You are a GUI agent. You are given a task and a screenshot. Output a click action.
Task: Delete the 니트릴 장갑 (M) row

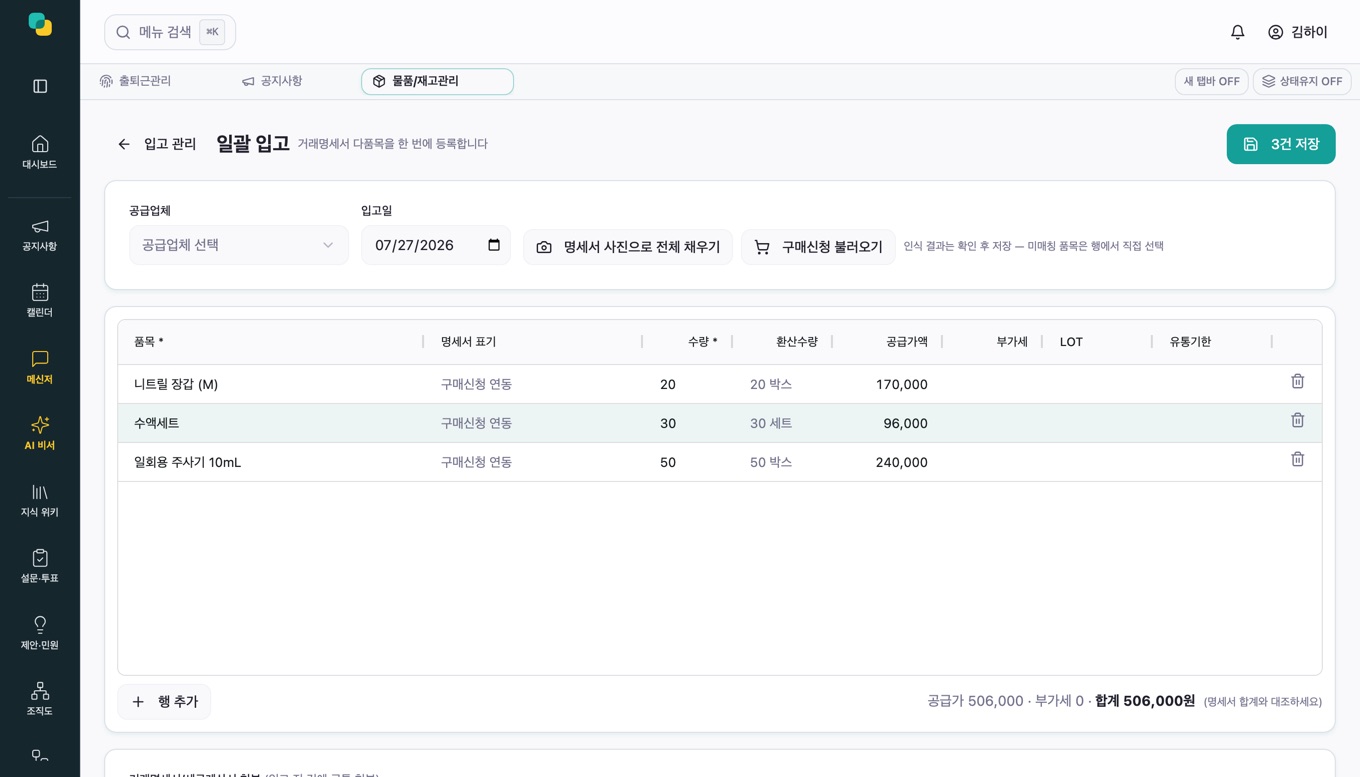pyautogui.click(x=1297, y=381)
